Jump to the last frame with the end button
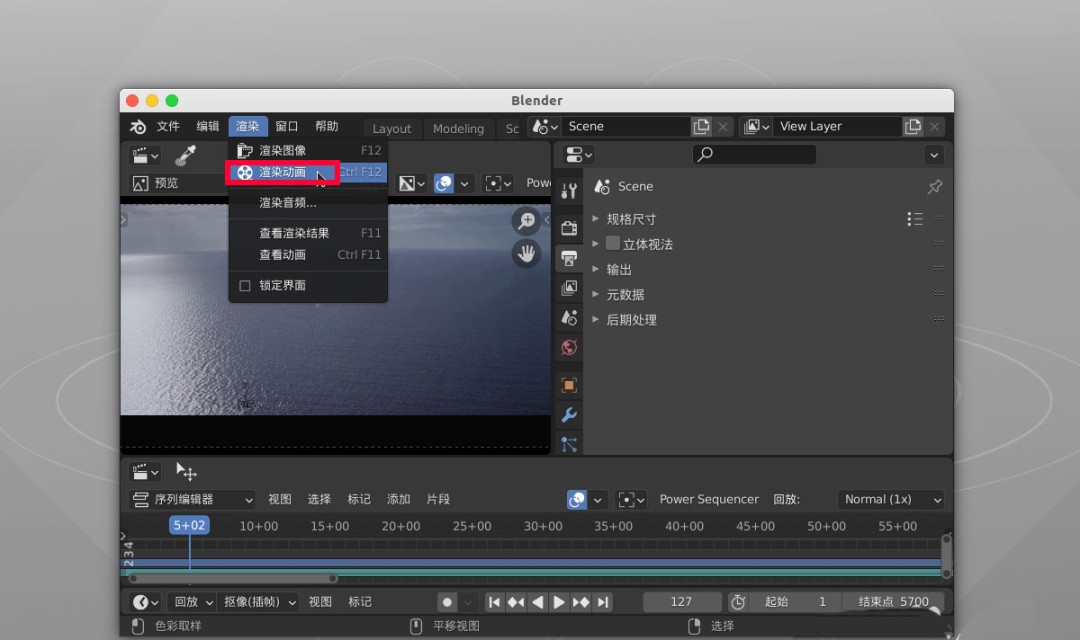Screen dimensions: 1080x640 click(602, 602)
